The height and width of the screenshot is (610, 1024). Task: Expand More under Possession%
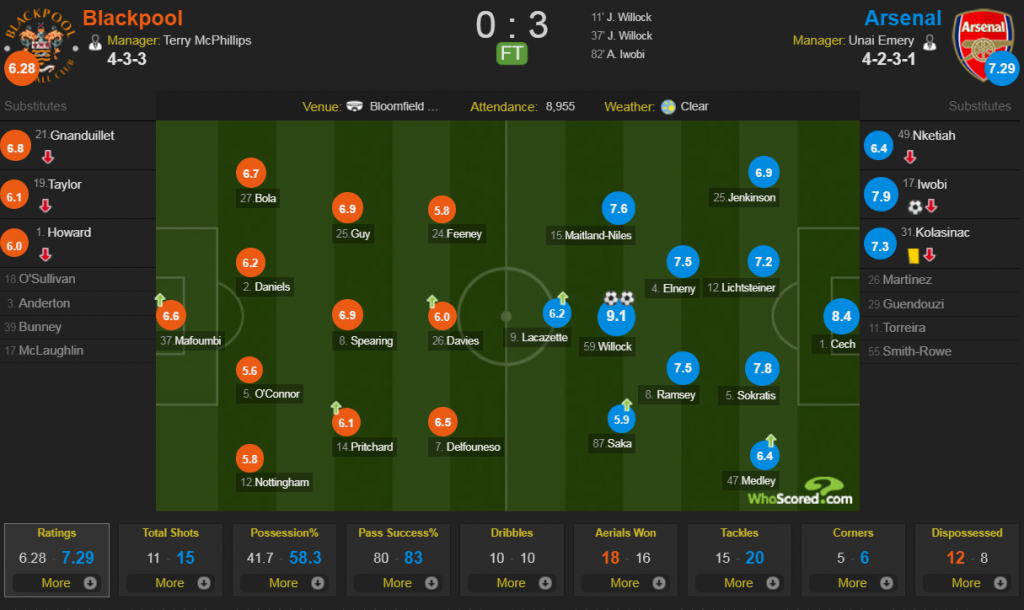[284, 583]
